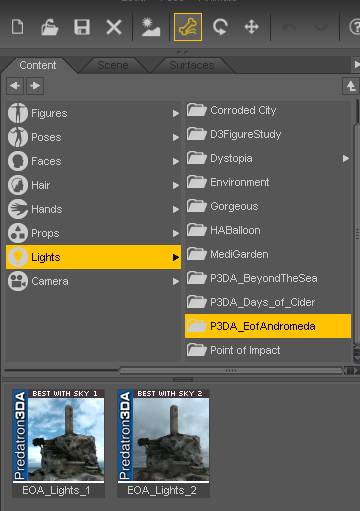Image resolution: width=360 pixels, height=511 pixels.
Task: Open the P3DA_Days_of_Cider folder
Action: tap(268, 302)
